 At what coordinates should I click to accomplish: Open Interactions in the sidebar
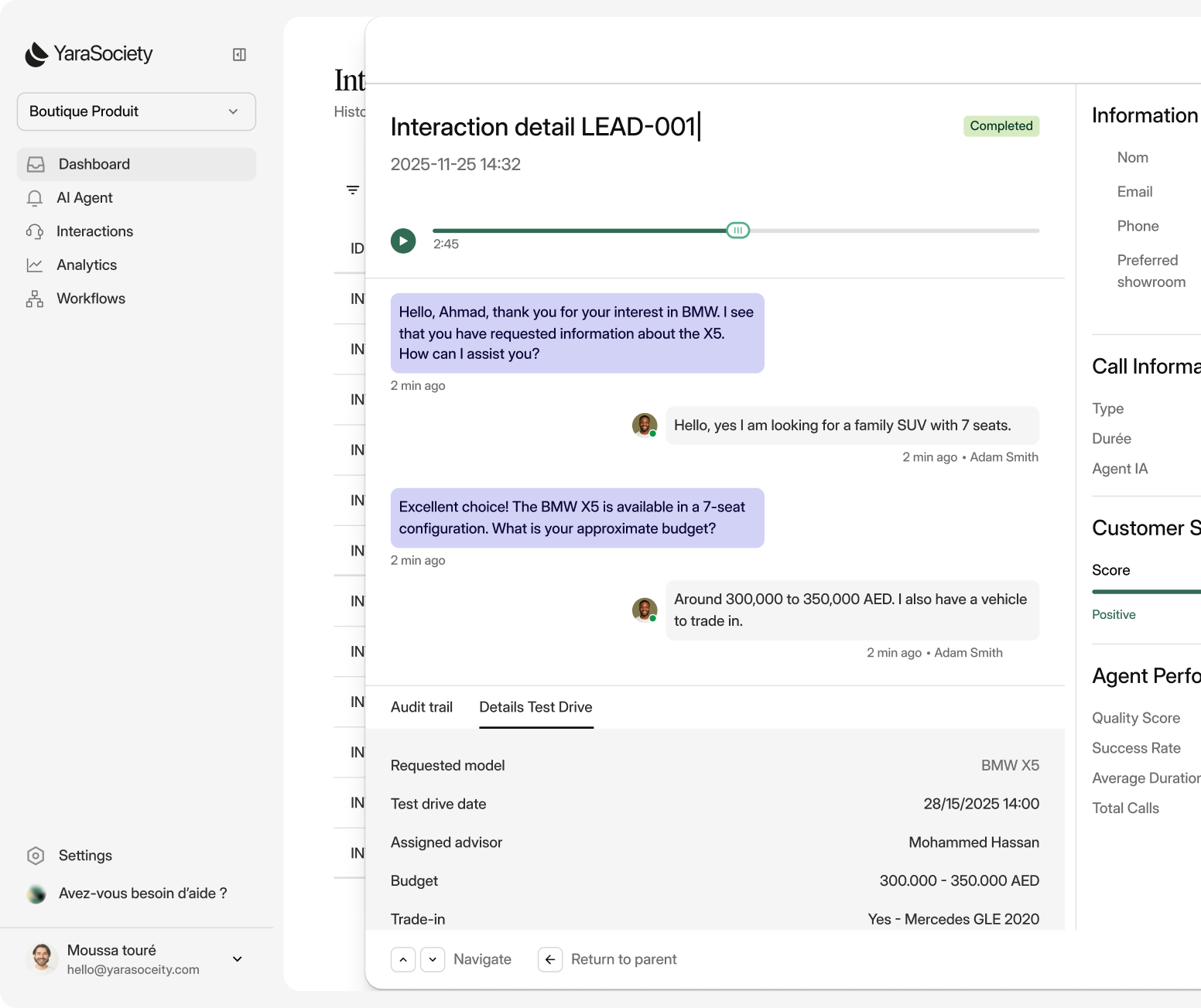click(x=94, y=231)
